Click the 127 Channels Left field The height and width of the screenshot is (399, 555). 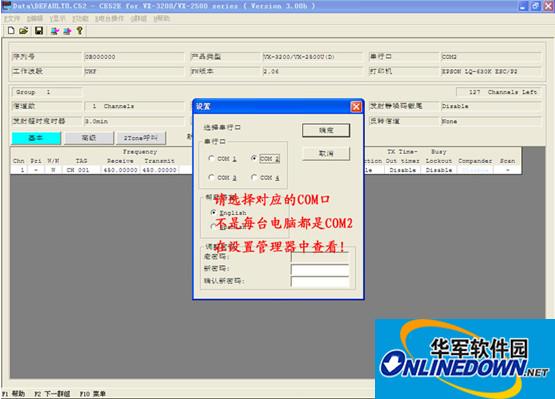498,92
